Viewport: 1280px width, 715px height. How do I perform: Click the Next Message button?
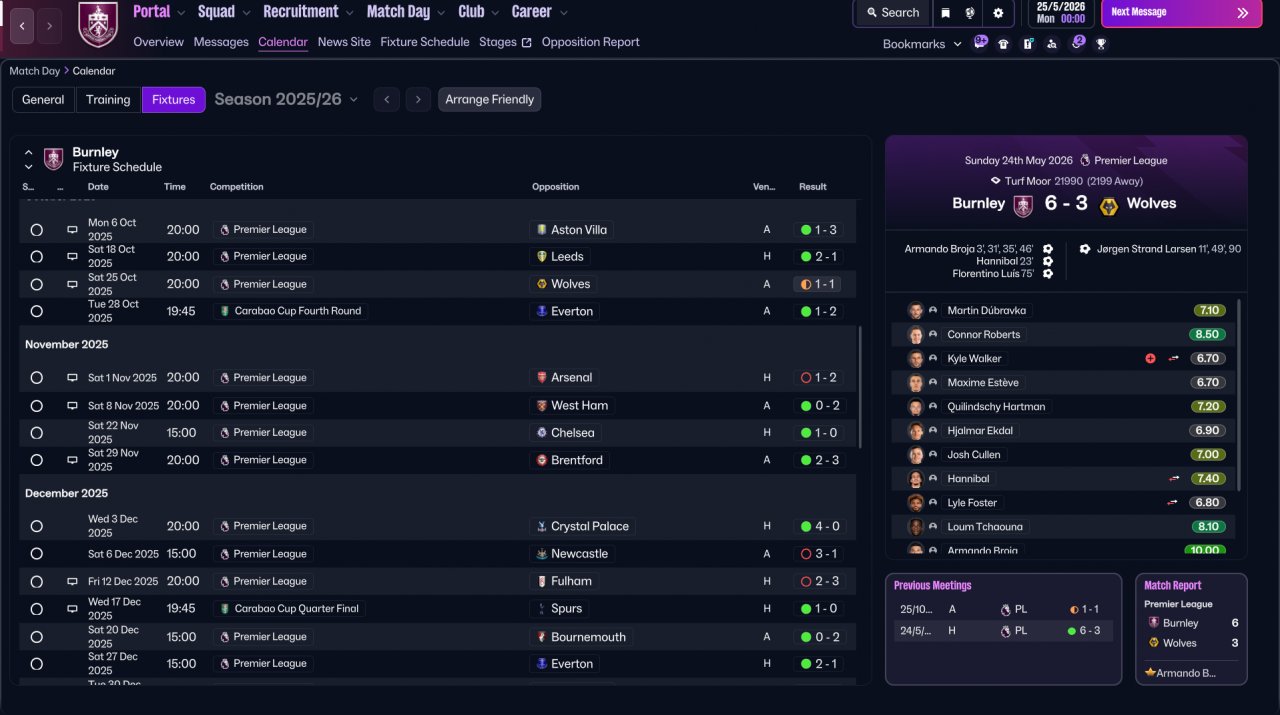pyautogui.click(x=1181, y=13)
